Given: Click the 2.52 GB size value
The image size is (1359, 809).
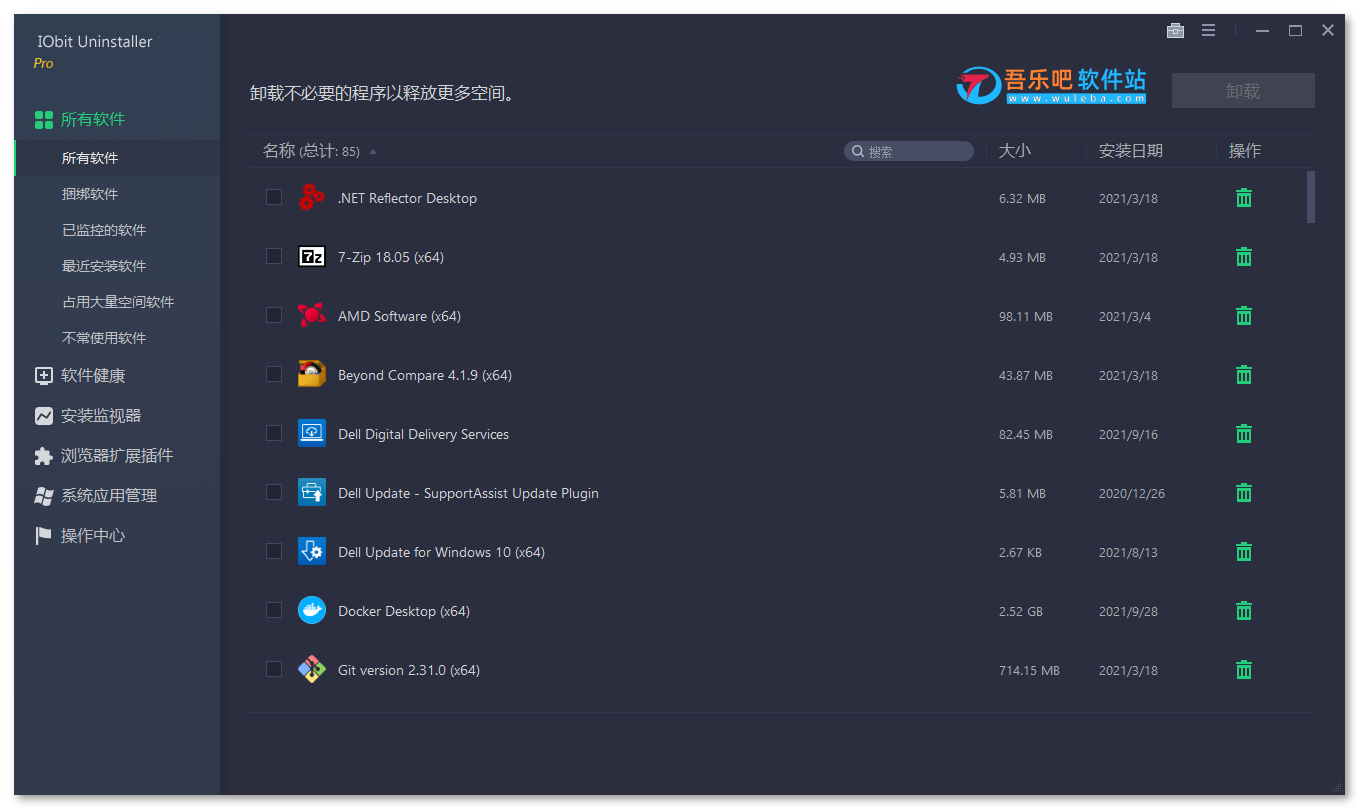Looking at the screenshot, I should coord(1022,611).
